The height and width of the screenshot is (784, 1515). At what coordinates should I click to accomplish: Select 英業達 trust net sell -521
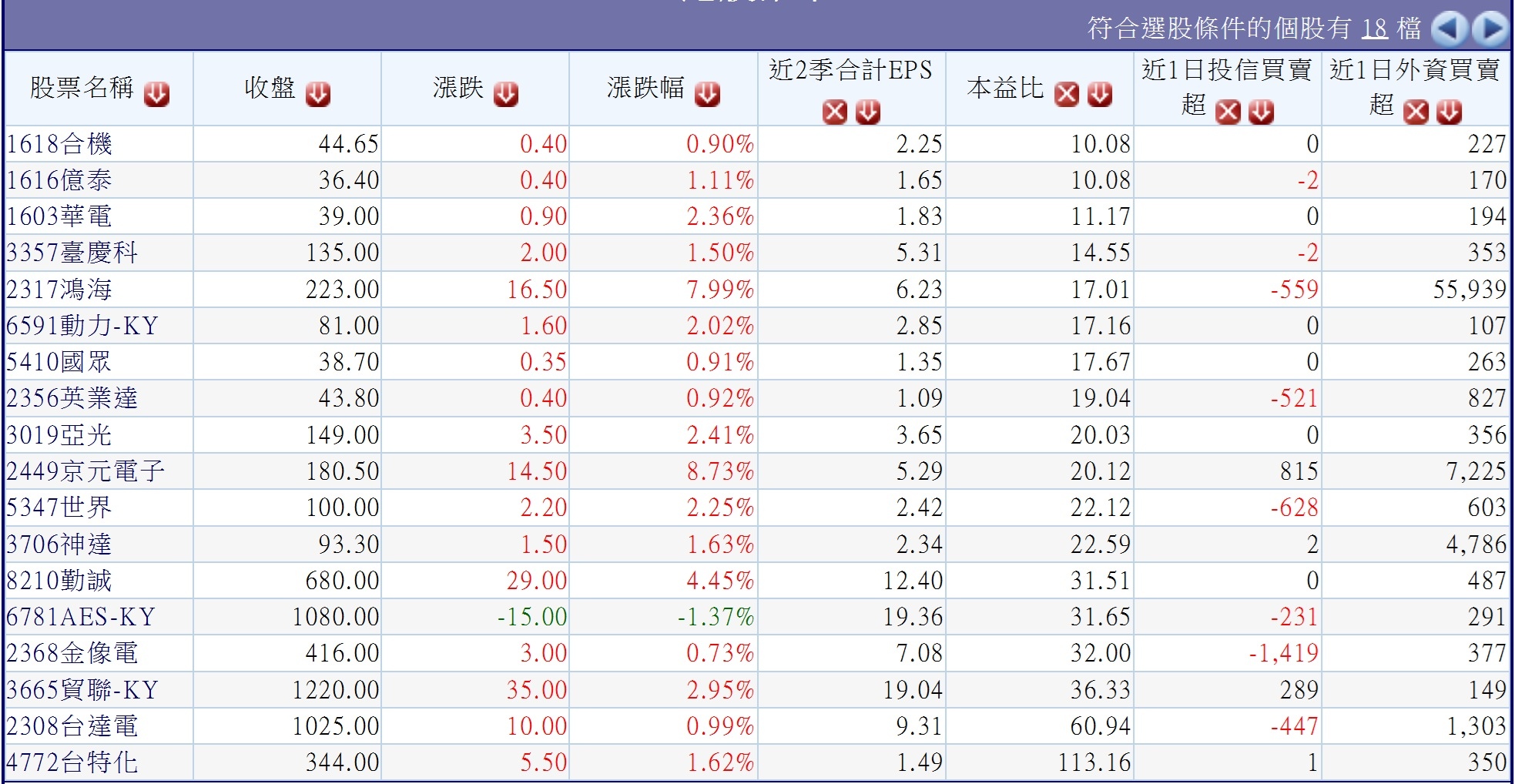1295,398
